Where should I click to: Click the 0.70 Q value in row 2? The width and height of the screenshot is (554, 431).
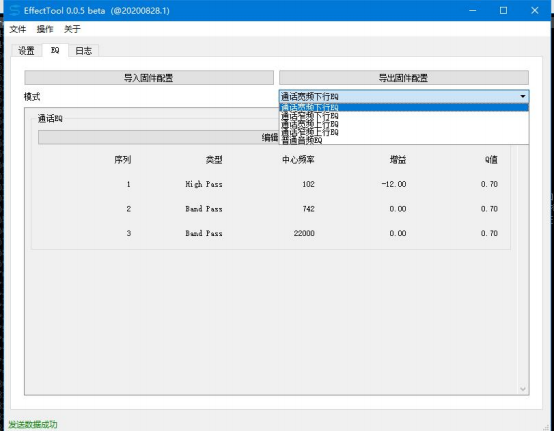point(489,209)
